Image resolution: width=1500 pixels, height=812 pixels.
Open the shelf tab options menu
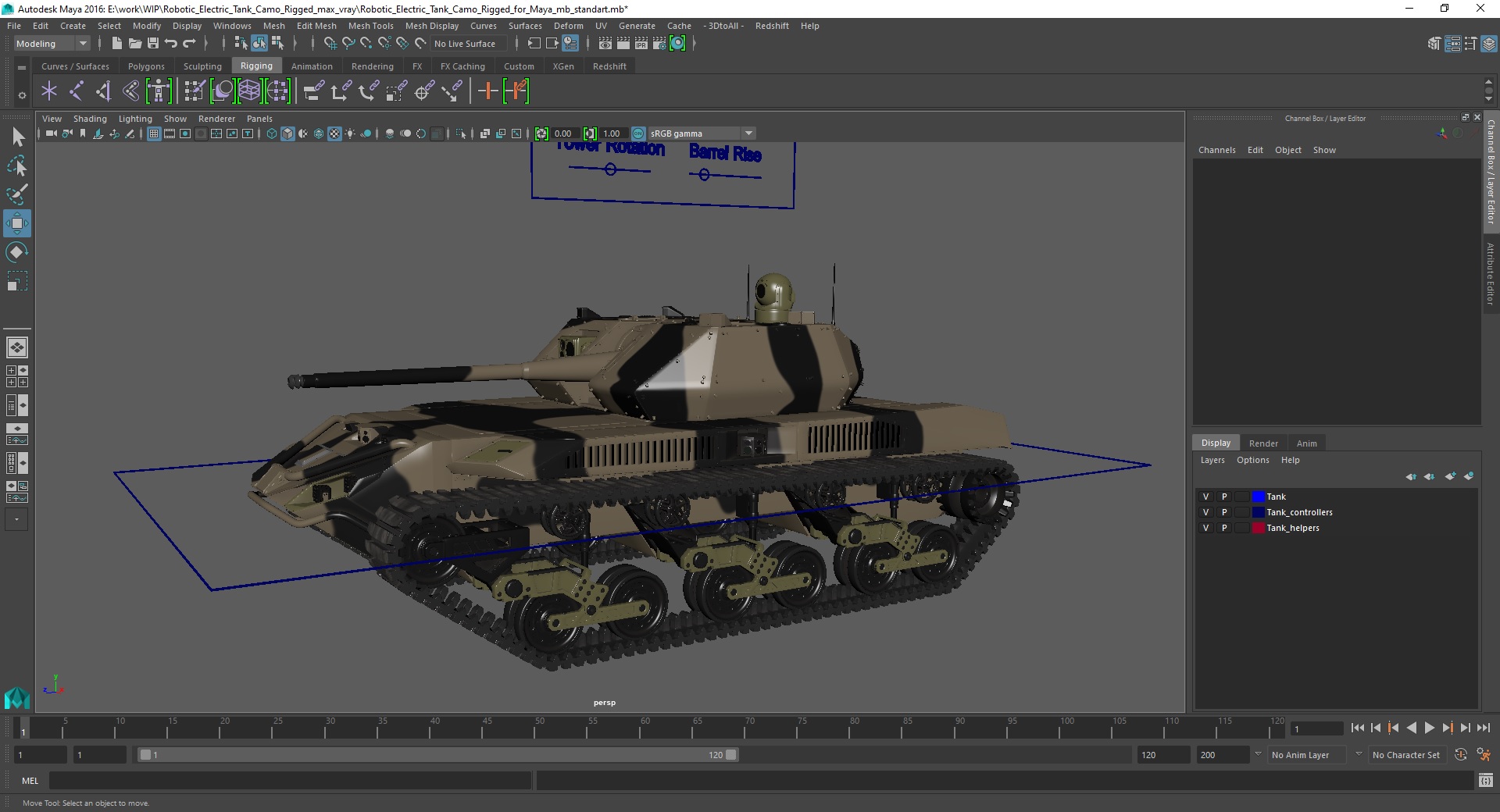coord(22,95)
